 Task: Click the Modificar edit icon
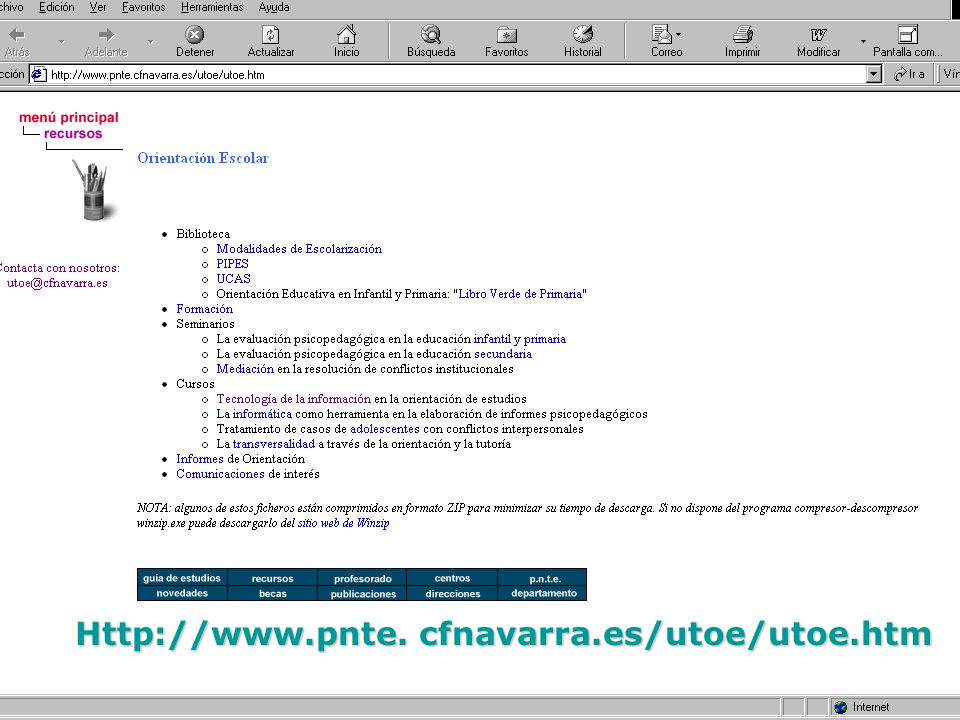(819, 34)
